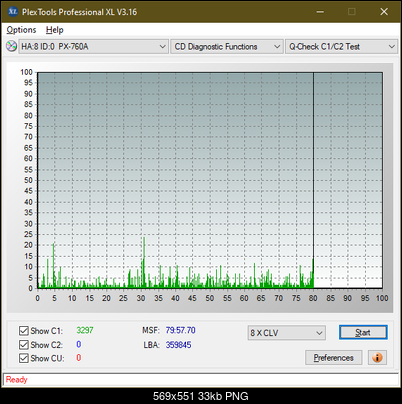Minimize the PlexTools window
The width and height of the screenshot is (402, 404).
click(320, 12)
